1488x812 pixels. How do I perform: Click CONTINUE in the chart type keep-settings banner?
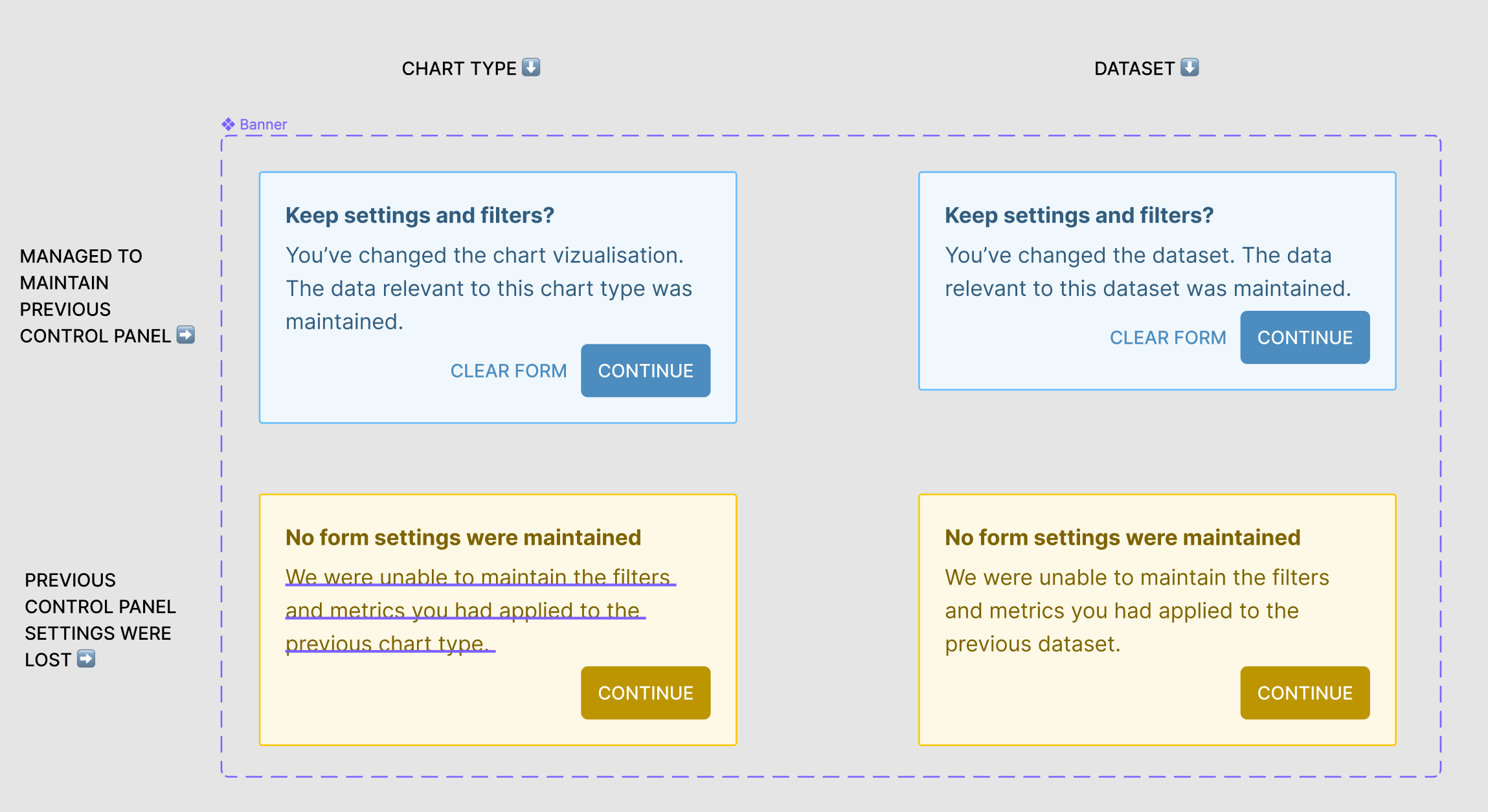tap(646, 370)
